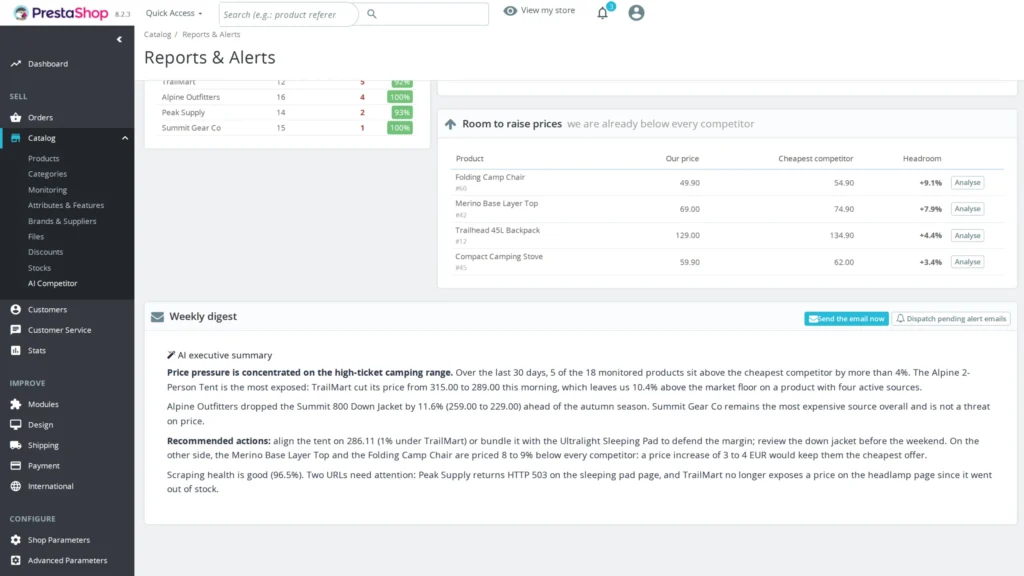
Task: Open the Stats menu
Action: (x=37, y=351)
